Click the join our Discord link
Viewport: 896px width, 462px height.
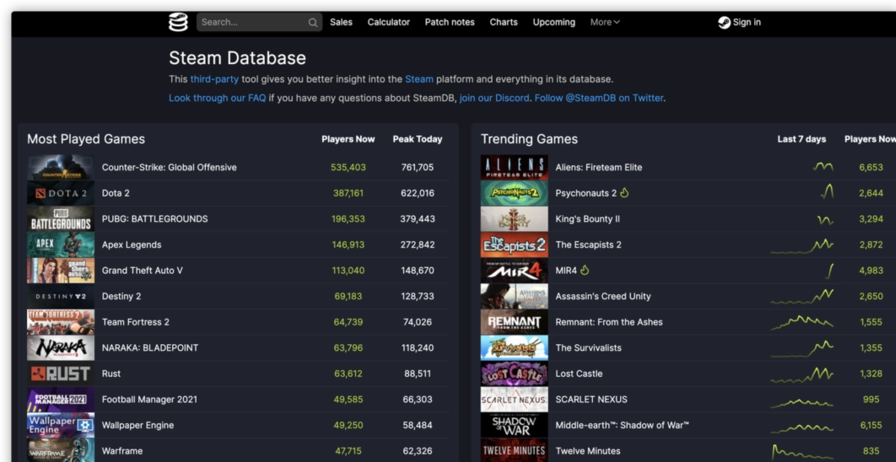click(494, 98)
